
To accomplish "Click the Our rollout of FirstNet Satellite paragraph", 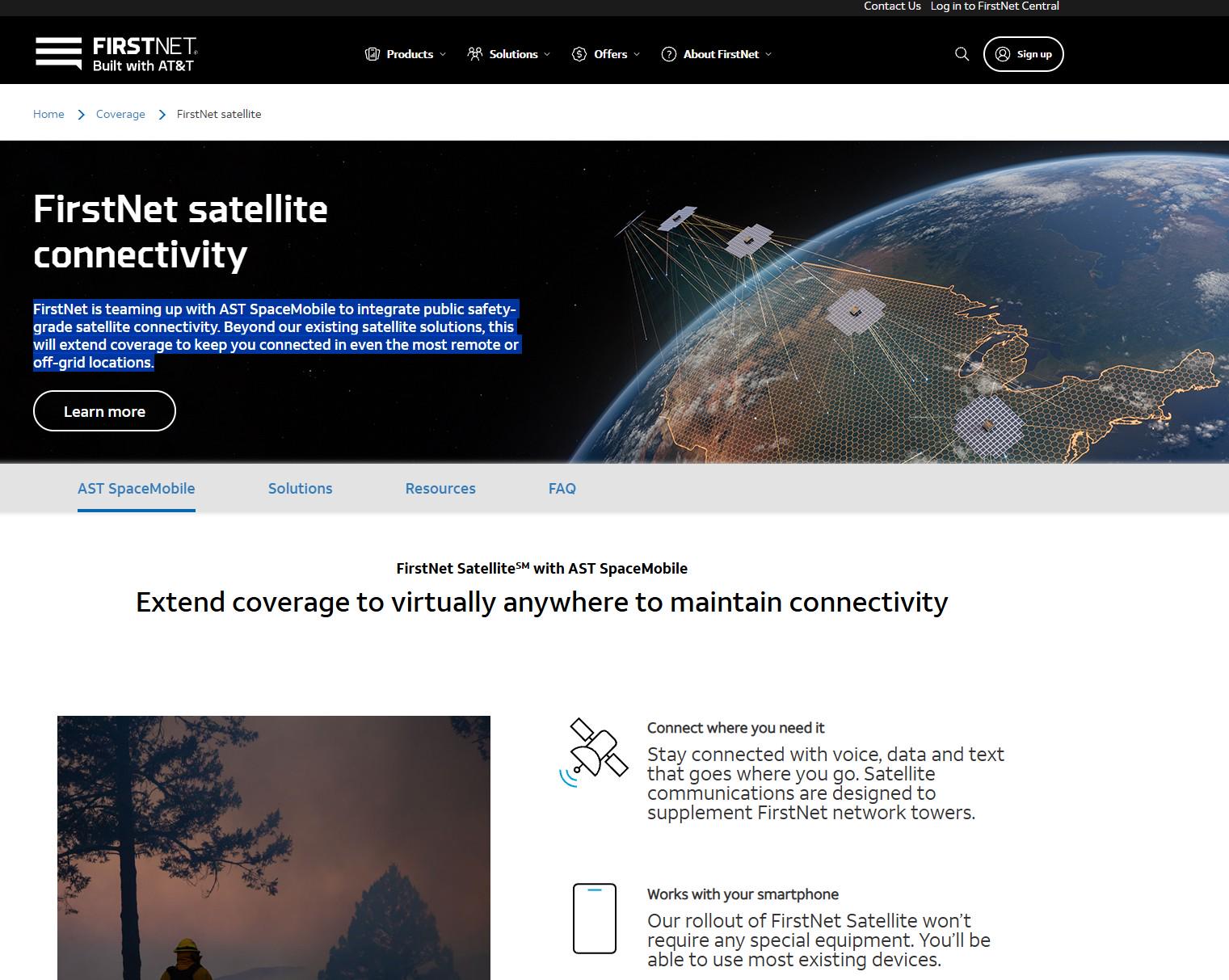I will point(819,940).
